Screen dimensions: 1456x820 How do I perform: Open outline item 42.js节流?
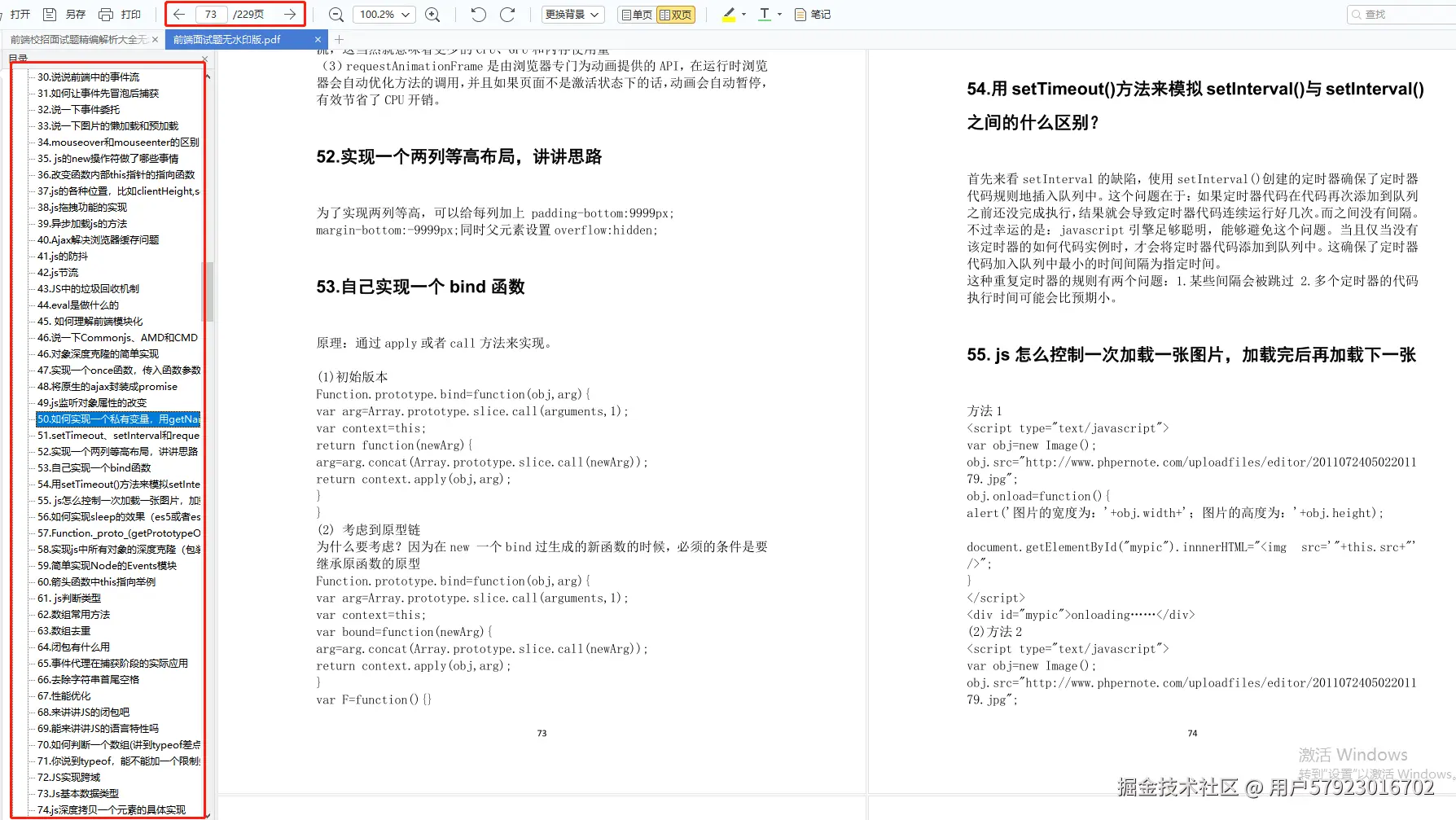58,273
